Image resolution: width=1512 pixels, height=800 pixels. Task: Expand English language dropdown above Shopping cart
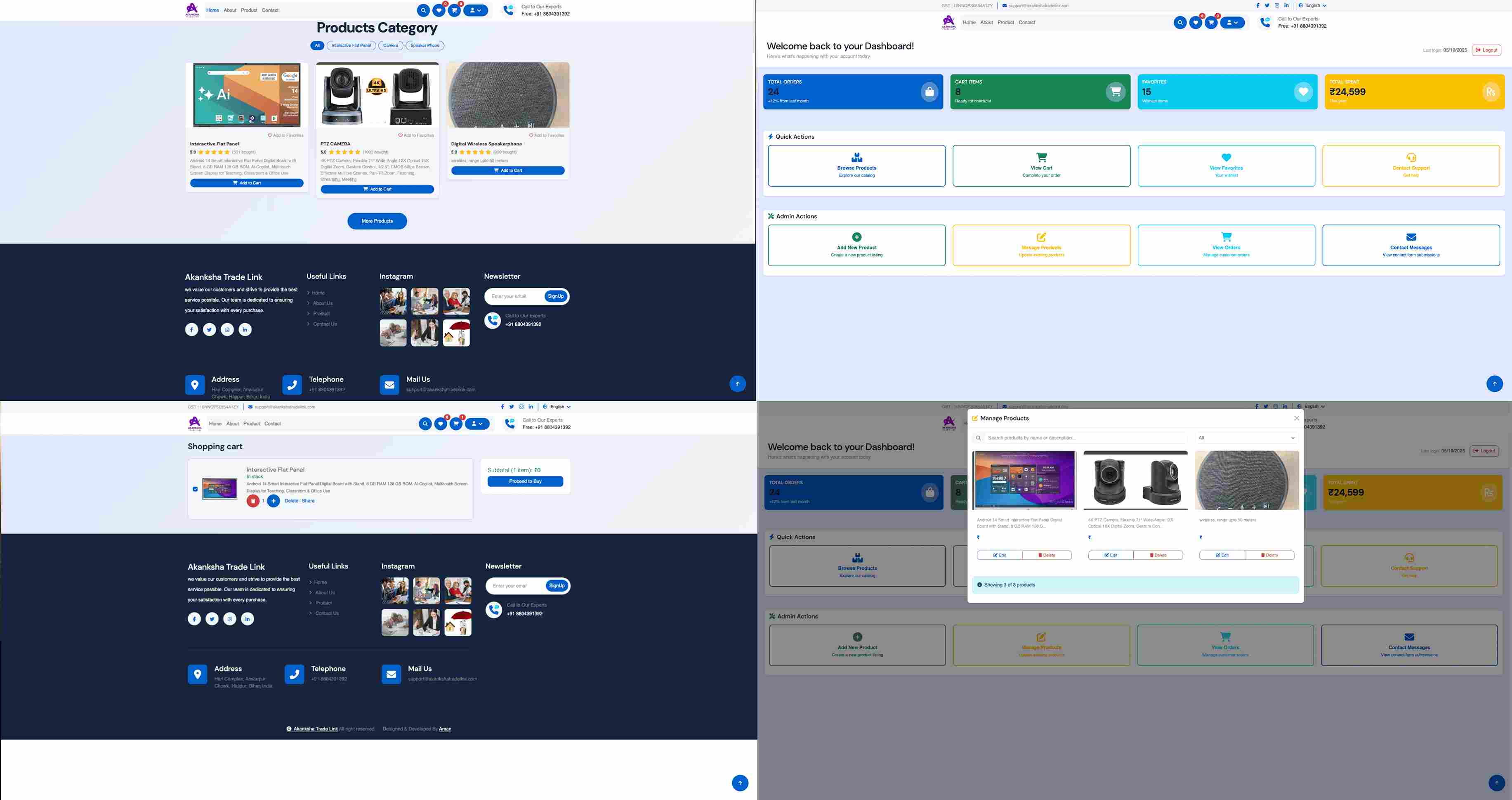pos(557,407)
